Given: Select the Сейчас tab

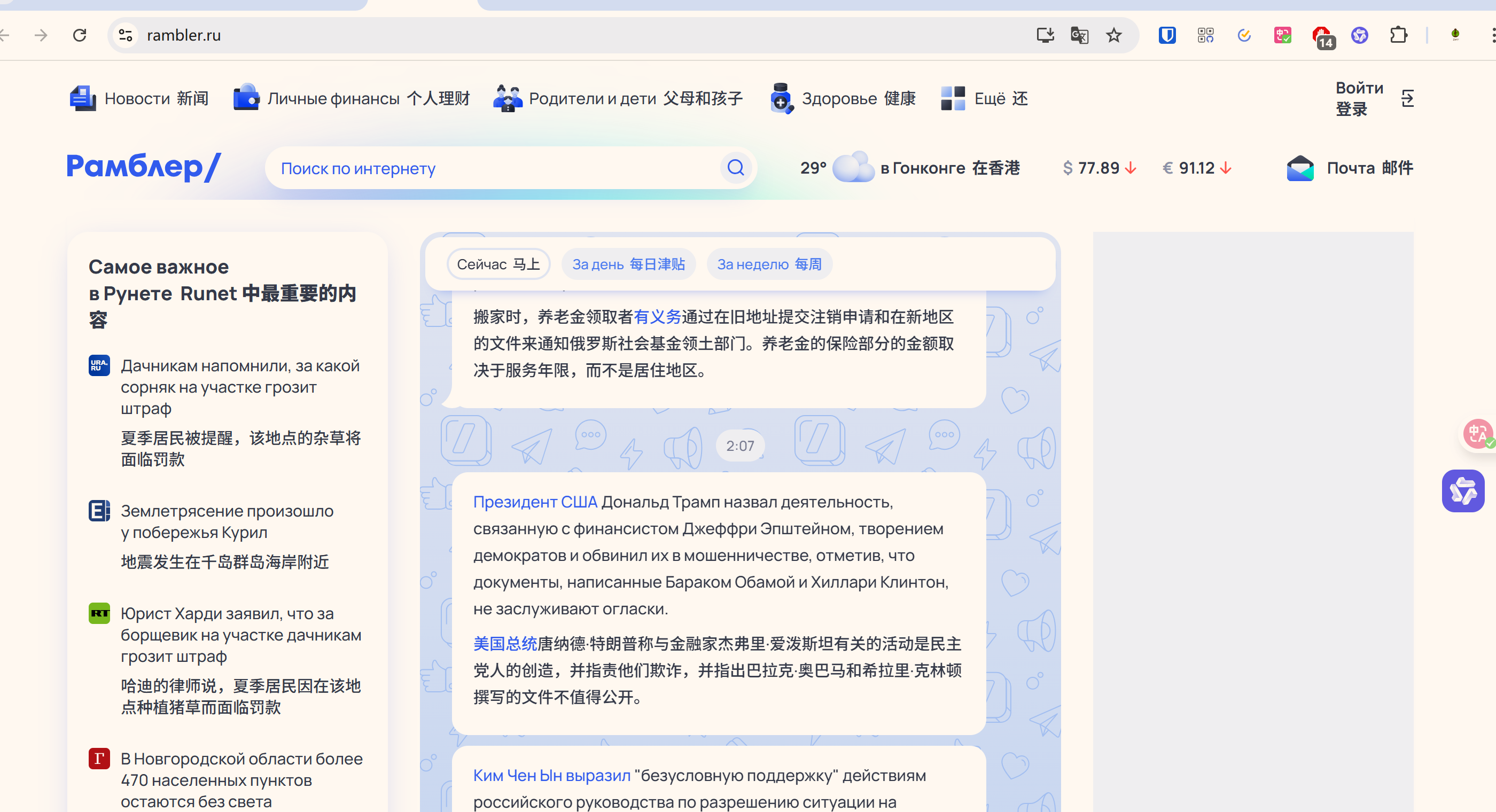Looking at the screenshot, I should [x=498, y=264].
